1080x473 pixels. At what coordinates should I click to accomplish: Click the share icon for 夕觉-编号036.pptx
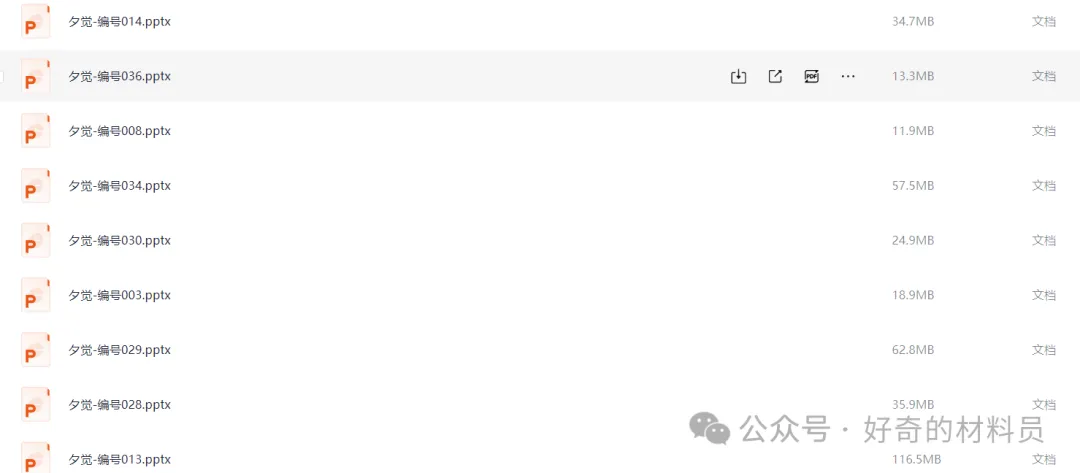[775, 76]
